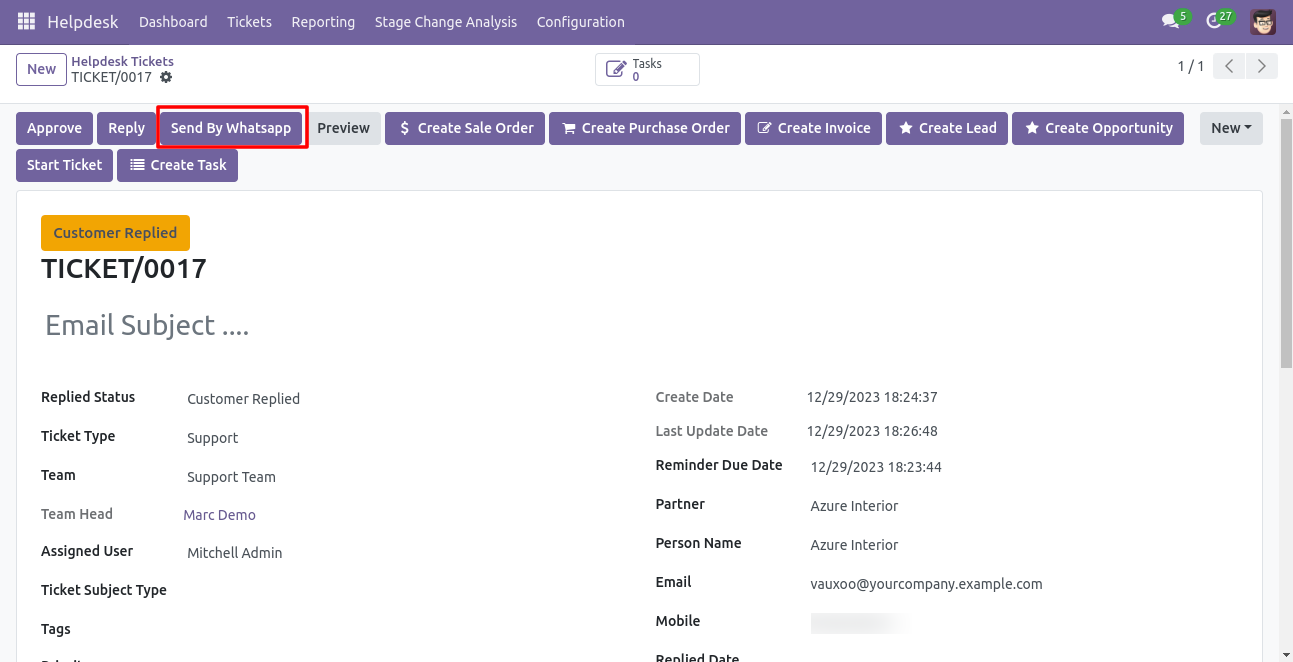Go to next record with right arrow
Image resolution: width=1293 pixels, height=662 pixels.
[x=1262, y=66]
